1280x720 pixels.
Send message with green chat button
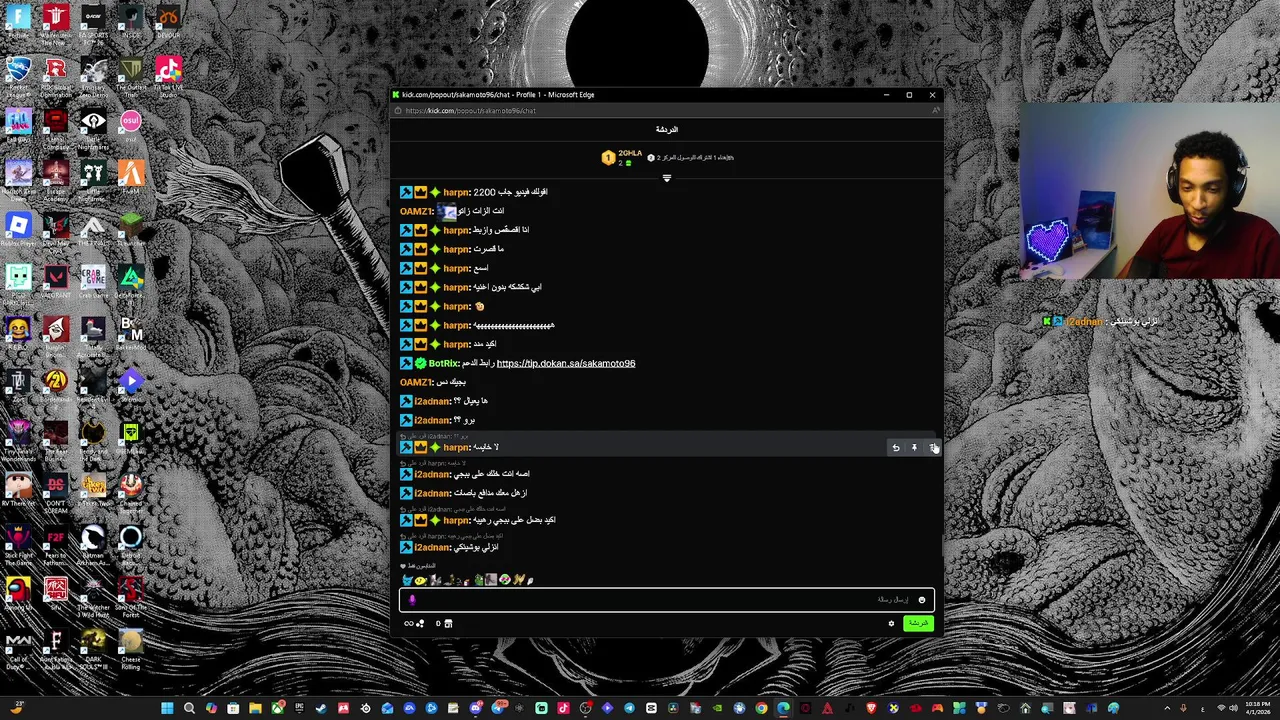point(918,624)
